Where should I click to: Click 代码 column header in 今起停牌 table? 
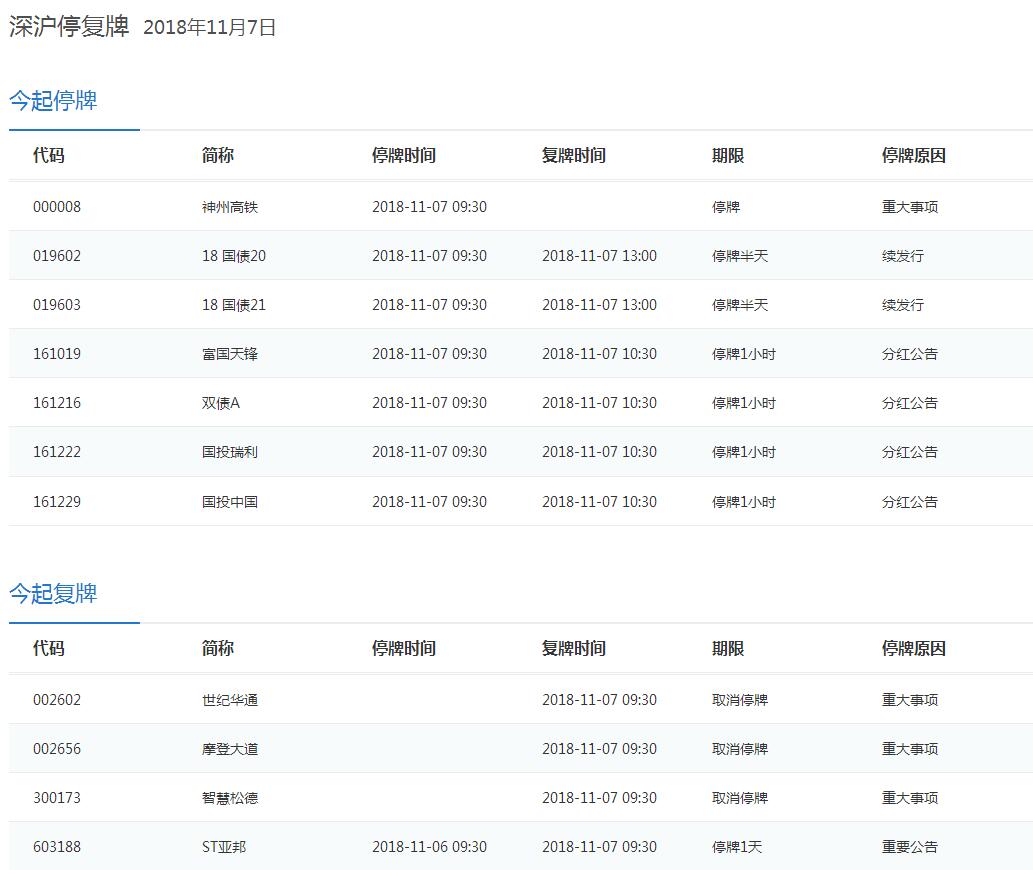point(48,156)
